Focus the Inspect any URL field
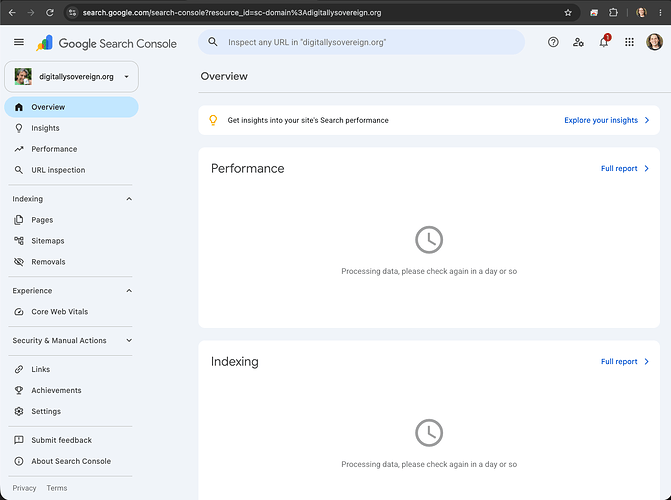671x500 pixels. (x=362, y=42)
